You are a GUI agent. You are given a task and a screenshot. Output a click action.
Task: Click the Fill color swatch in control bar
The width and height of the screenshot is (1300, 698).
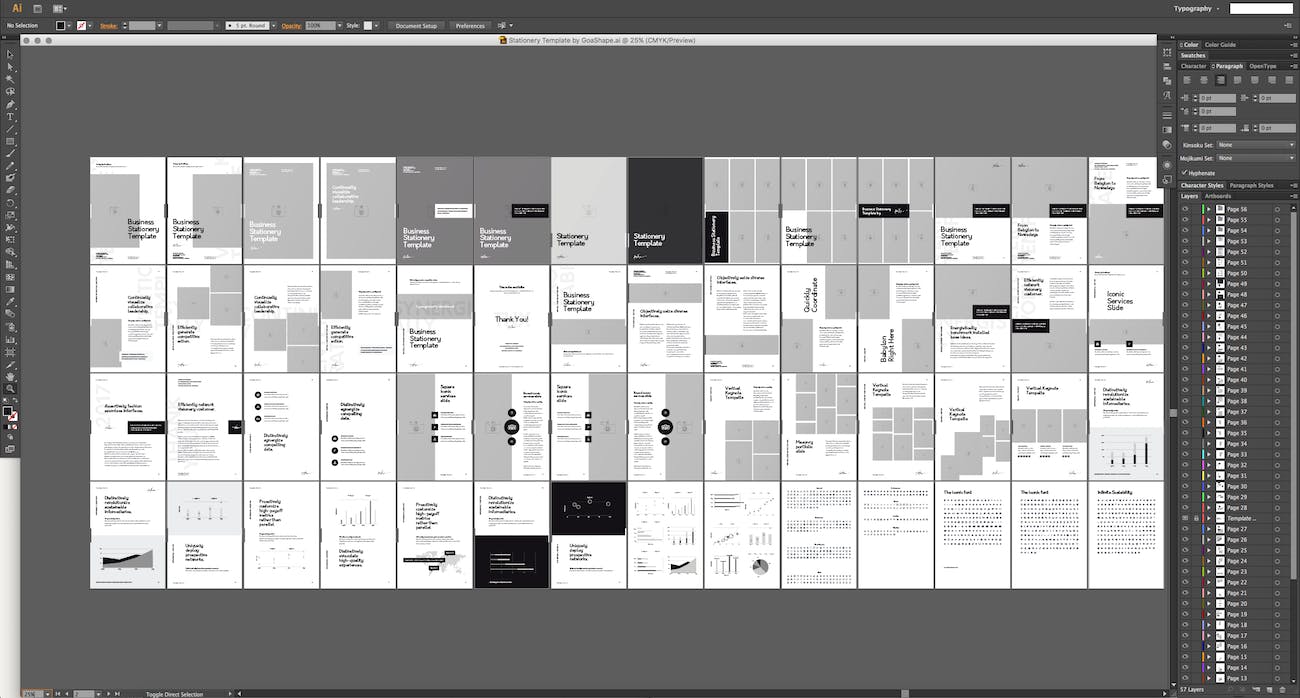[x=61, y=26]
